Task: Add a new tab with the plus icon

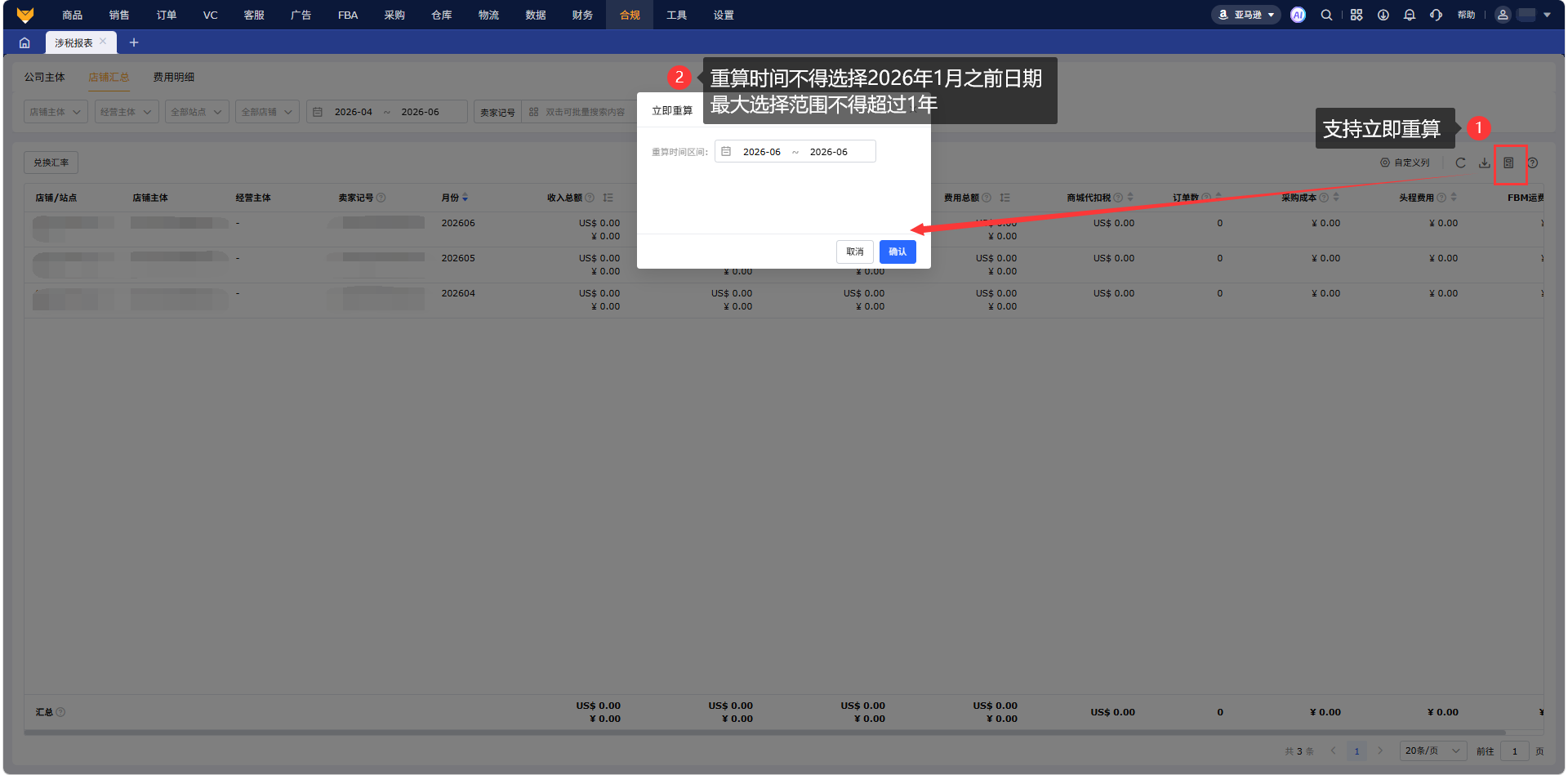Action: click(x=134, y=42)
